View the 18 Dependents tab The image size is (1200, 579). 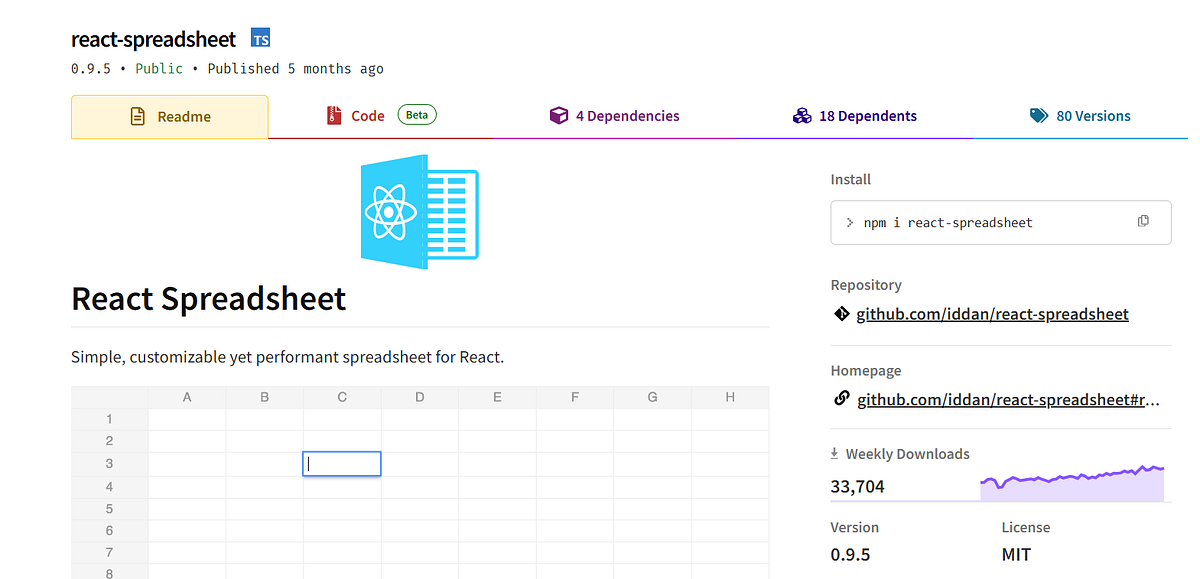click(x=868, y=115)
